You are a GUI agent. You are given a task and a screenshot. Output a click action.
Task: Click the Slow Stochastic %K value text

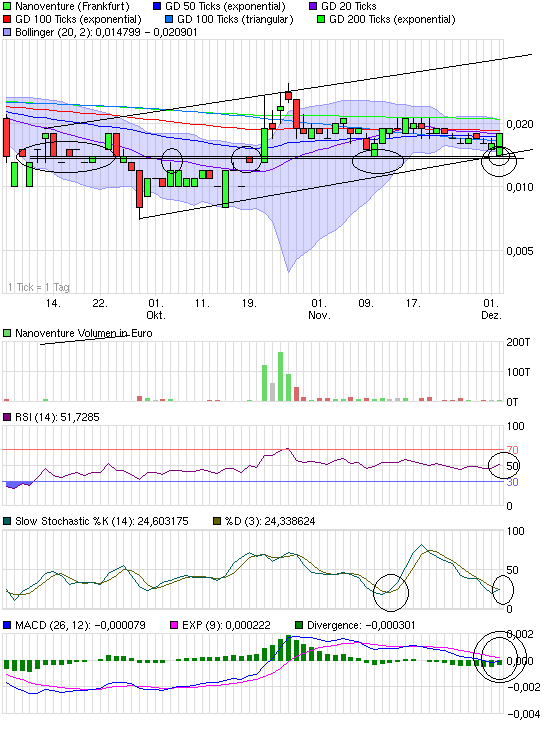102,521
